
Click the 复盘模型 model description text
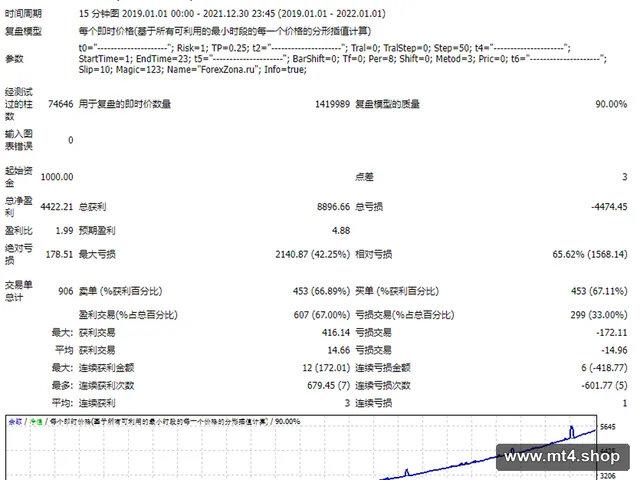coord(224,31)
